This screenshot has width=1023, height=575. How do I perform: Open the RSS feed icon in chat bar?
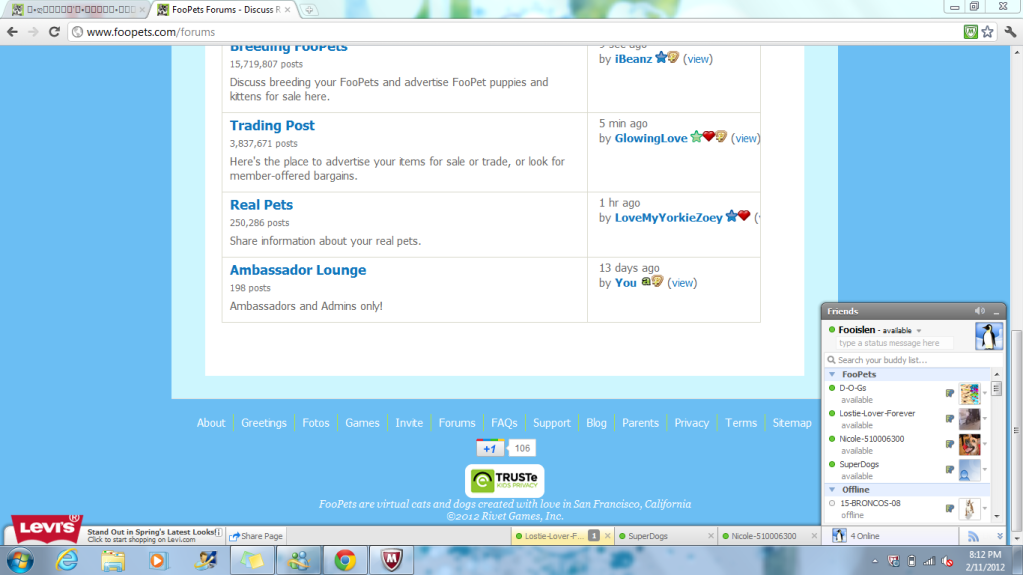(973, 536)
